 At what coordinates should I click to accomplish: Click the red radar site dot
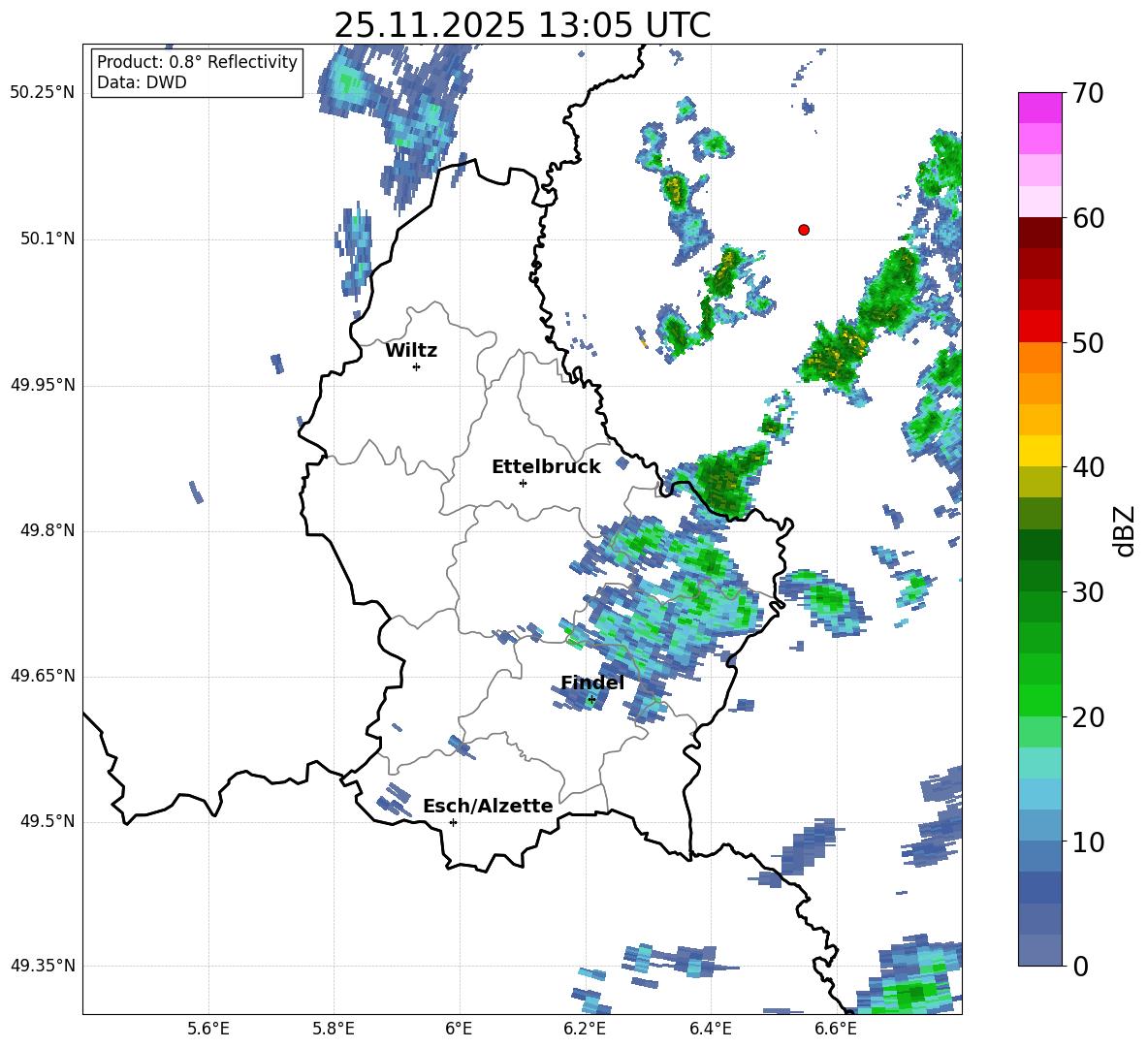point(804,230)
